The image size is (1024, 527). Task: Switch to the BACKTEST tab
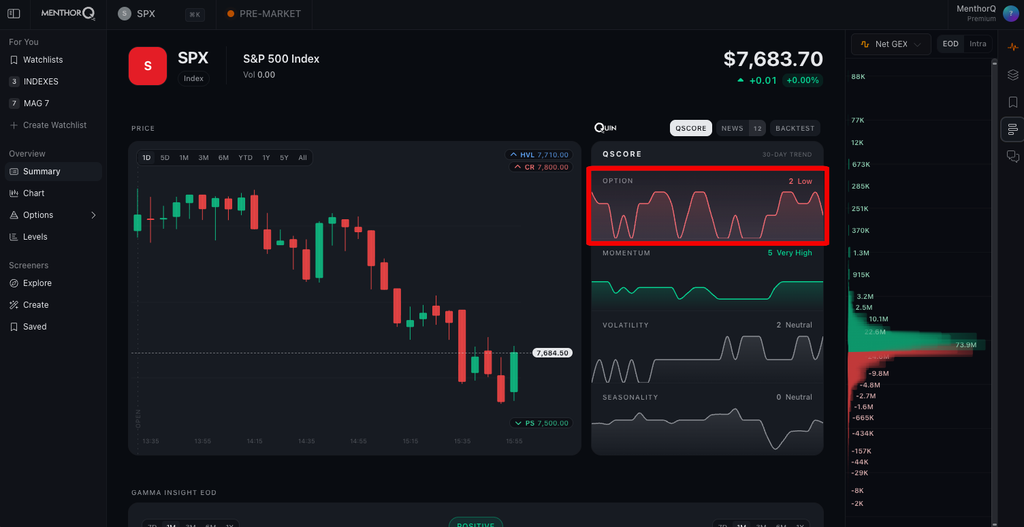pyautogui.click(x=795, y=128)
